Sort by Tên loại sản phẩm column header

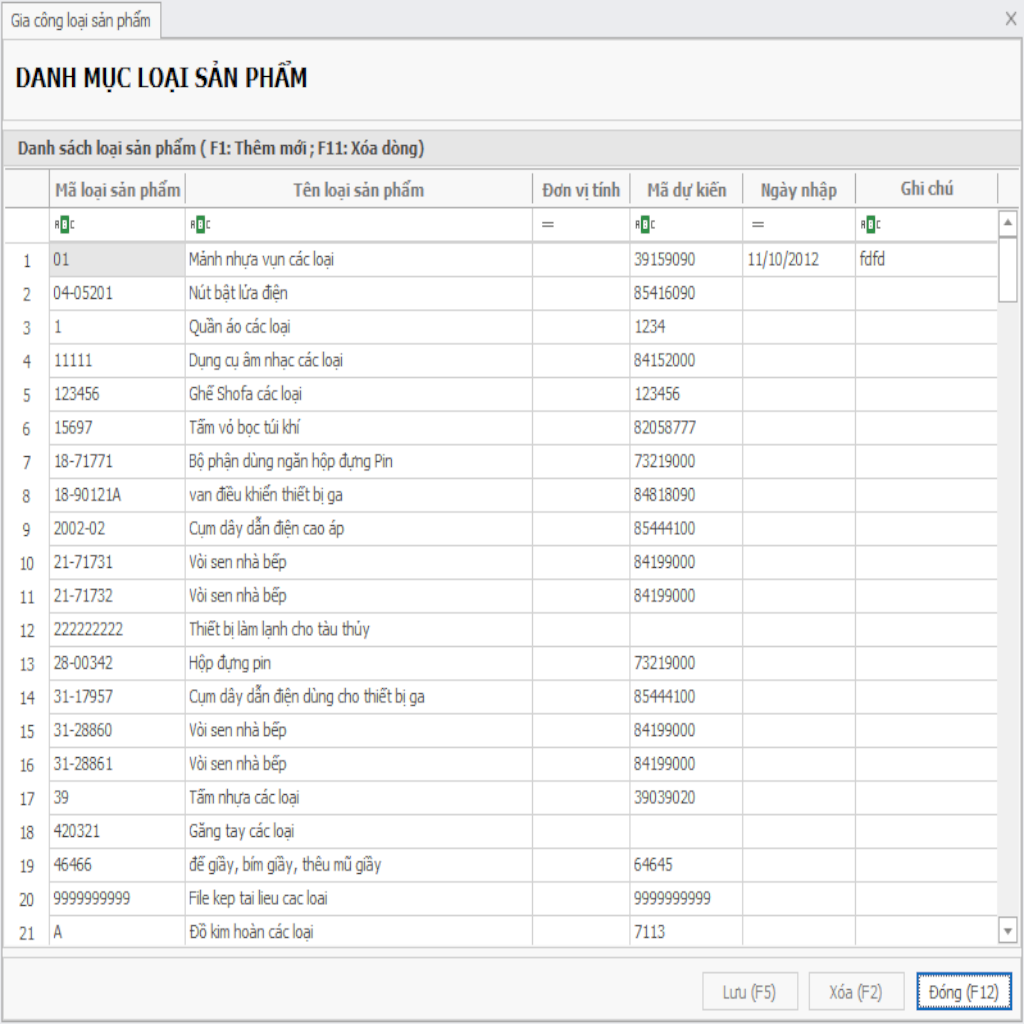[358, 190]
